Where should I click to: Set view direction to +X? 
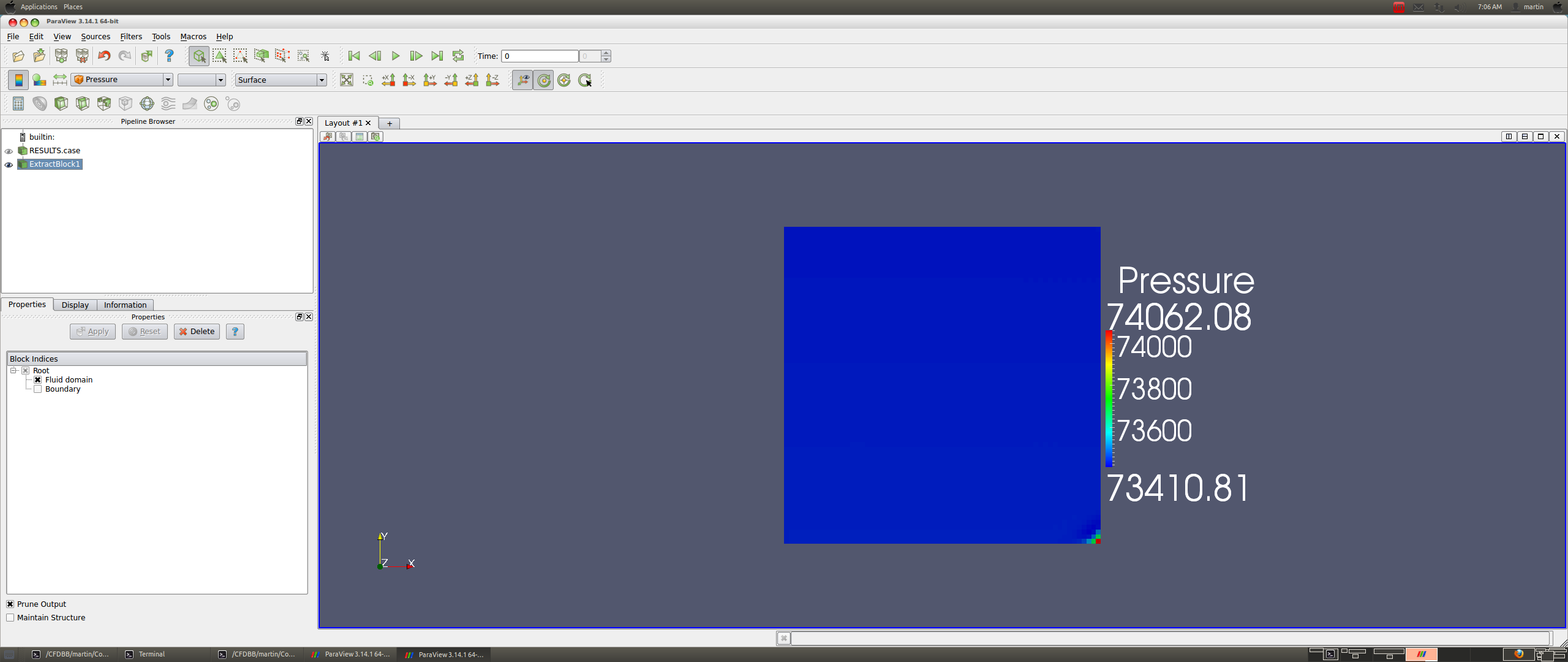(388, 80)
